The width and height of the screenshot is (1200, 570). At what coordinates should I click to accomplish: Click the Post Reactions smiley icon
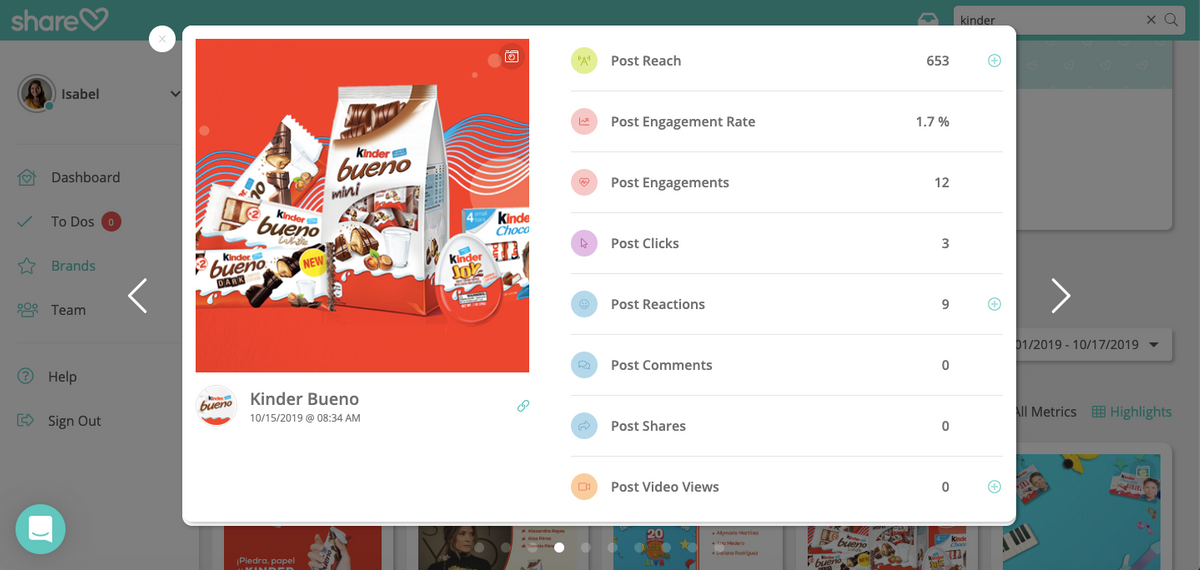(584, 304)
